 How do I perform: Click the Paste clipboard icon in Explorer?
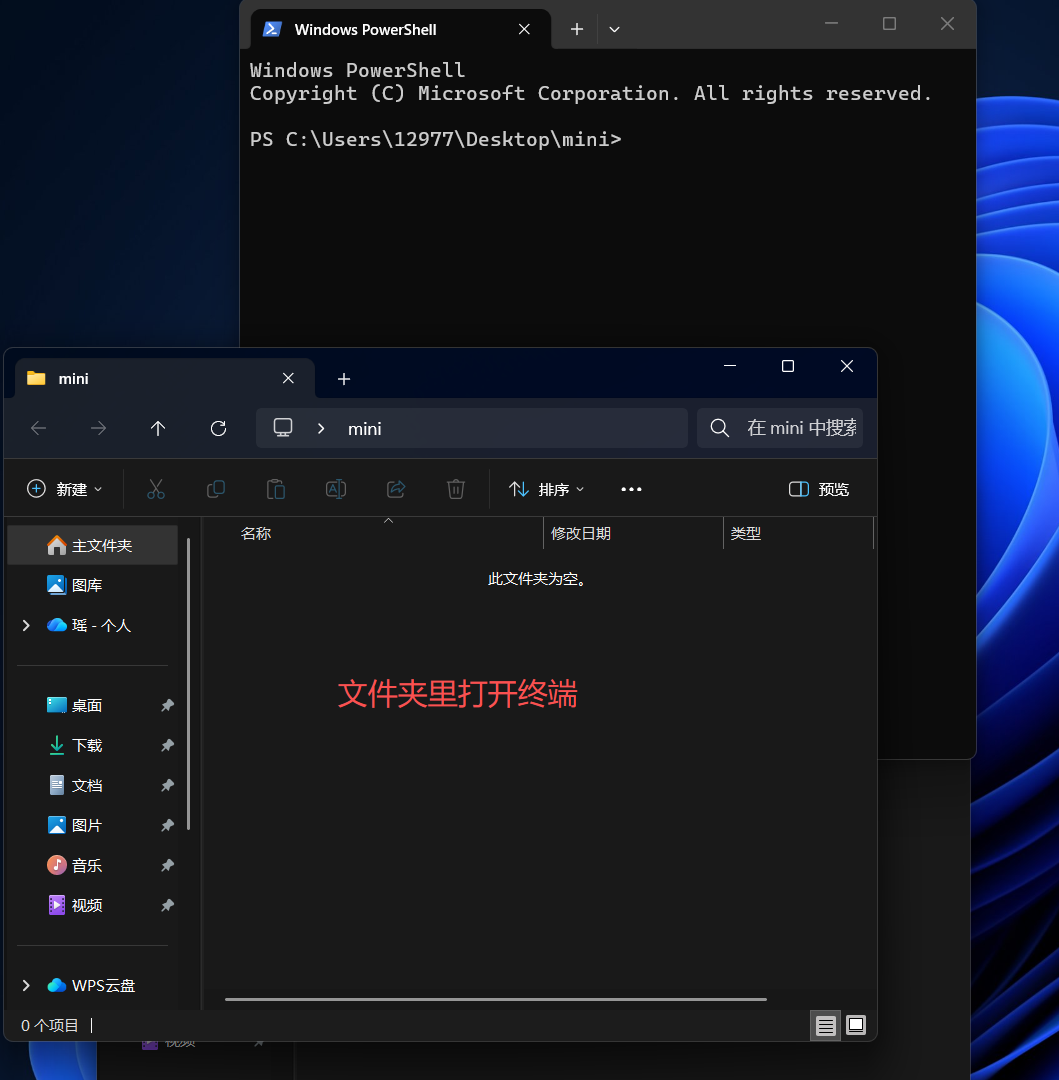point(275,489)
